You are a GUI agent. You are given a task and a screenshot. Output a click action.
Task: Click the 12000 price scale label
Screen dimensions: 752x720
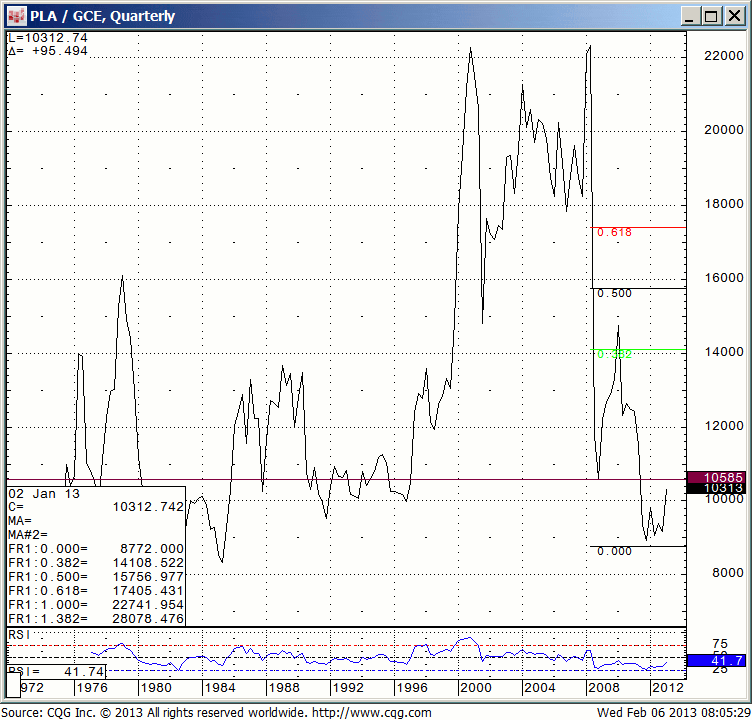(x=724, y=425)
